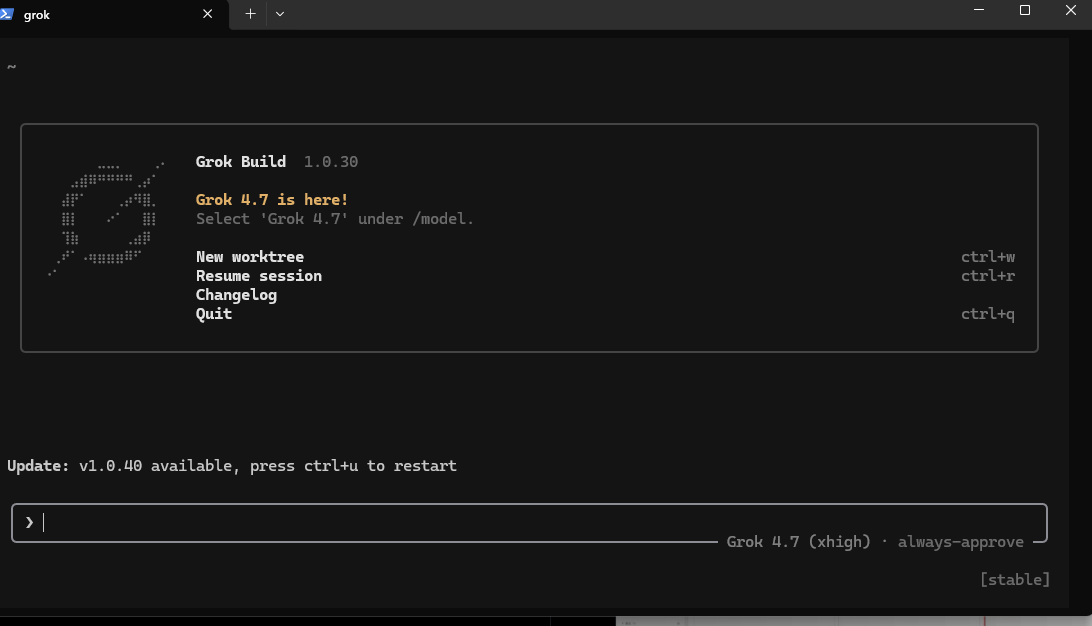Screen dimensions: 1092x626
Task: Click the Grok ASCII logo
Action: coord(106,219)
